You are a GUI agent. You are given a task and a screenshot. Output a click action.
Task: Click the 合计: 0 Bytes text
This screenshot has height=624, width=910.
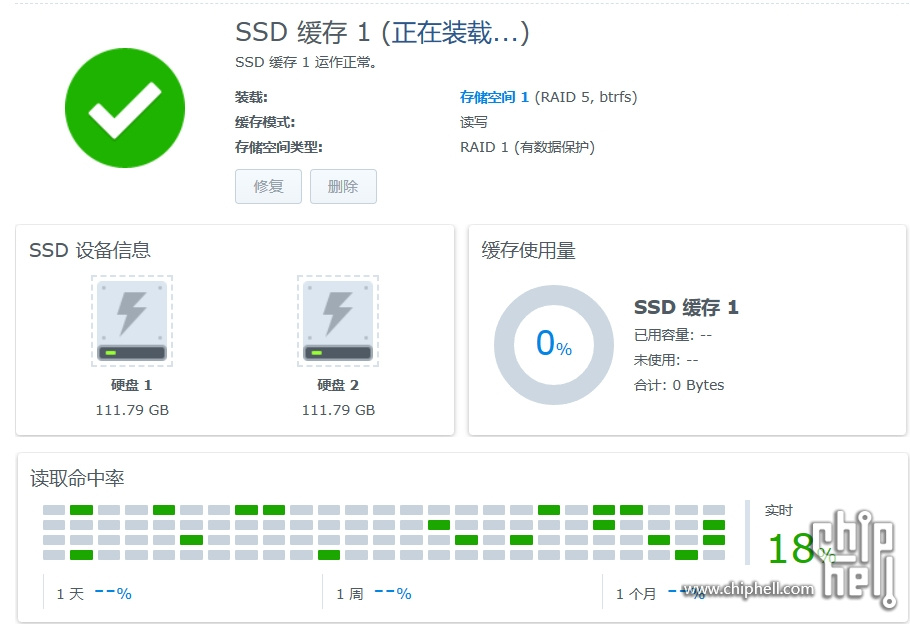[679, 385]
